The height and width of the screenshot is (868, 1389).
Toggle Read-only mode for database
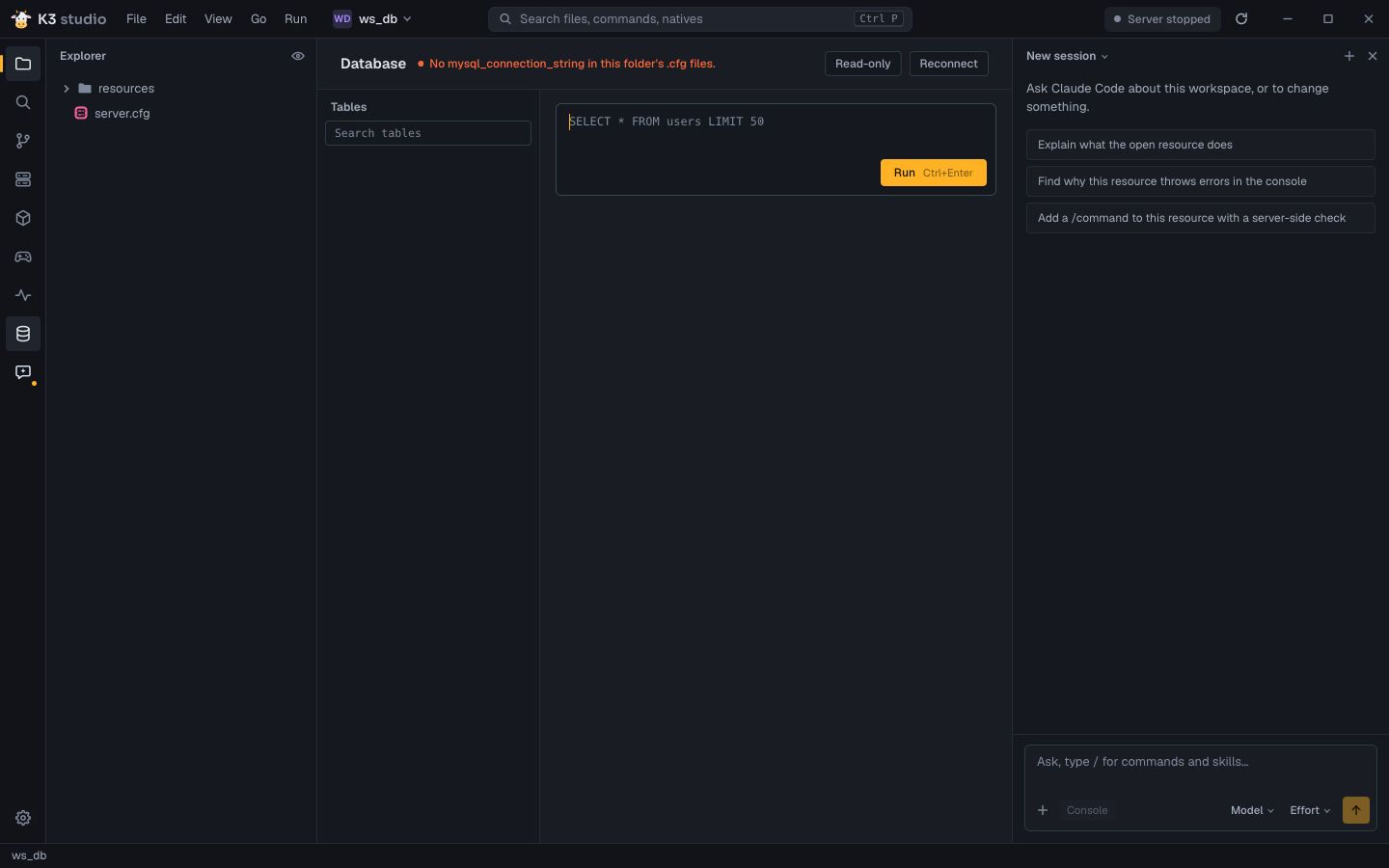(863, 64)
